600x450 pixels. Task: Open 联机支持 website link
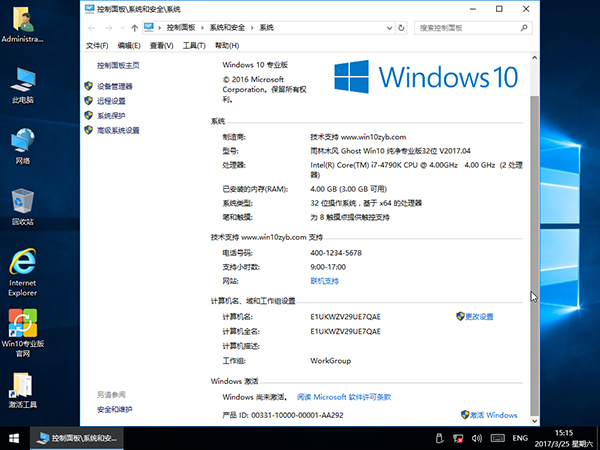[x=324, y=282]
